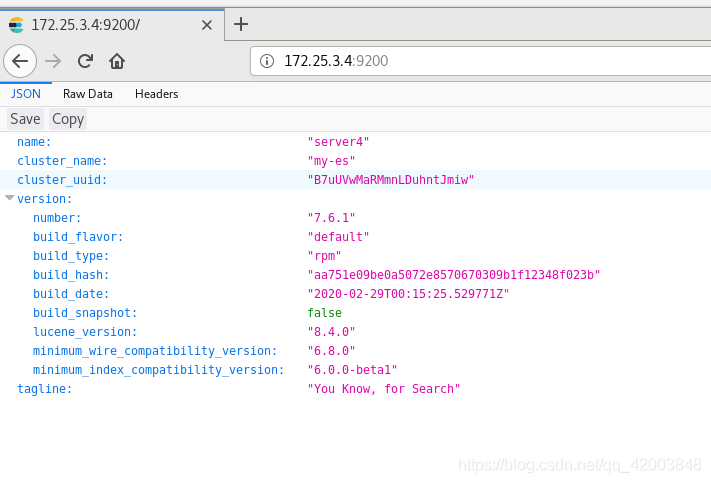The width and height of the screenshot is (711, 483).
Task: Close the 172.25.3.4:9200 tab
Action: [207, 25]
